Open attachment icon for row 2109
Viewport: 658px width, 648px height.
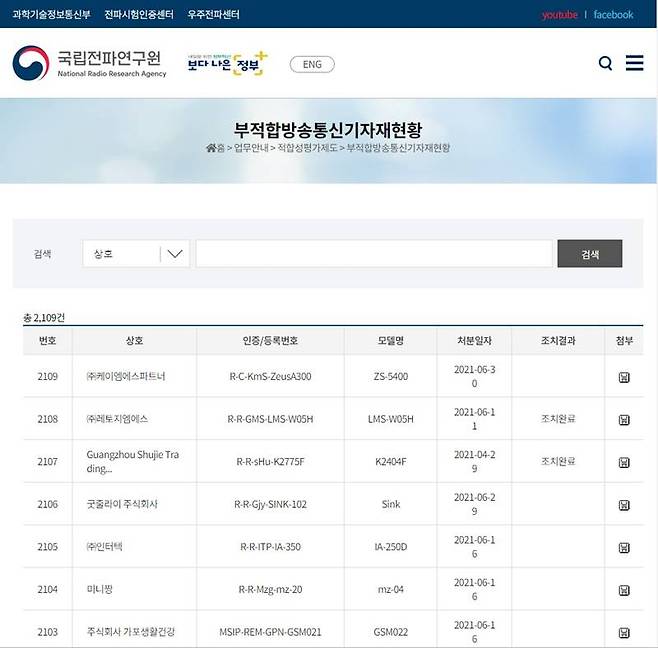tap(624, 377)
